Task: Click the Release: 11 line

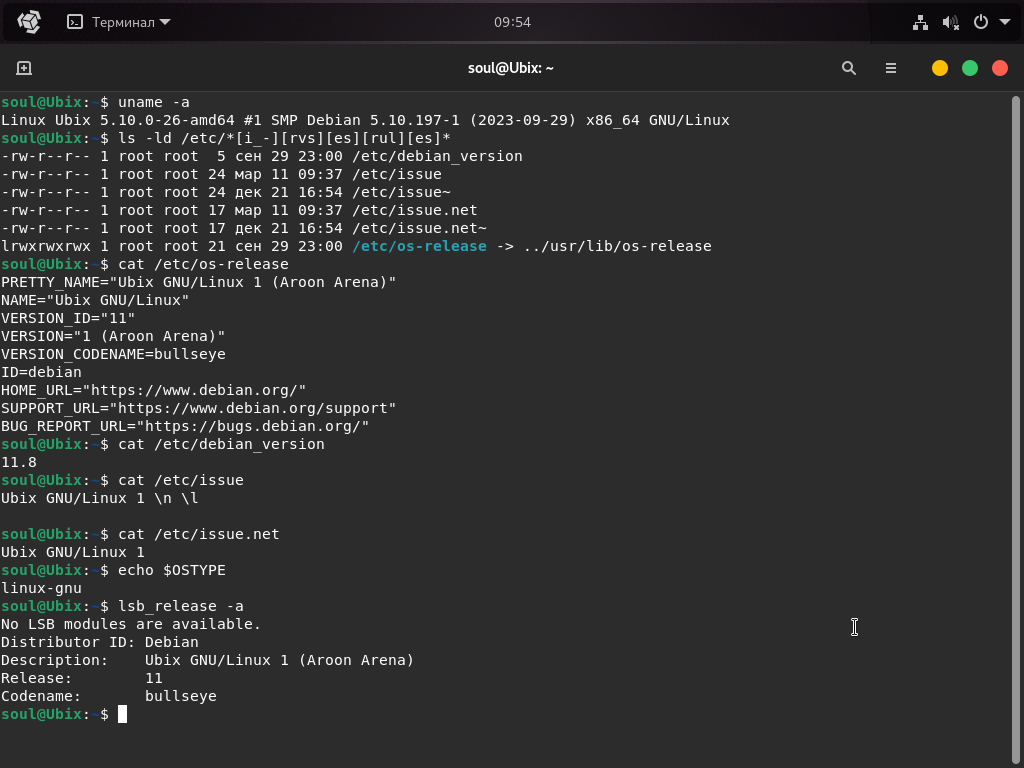Action: [x=82, y=678]
